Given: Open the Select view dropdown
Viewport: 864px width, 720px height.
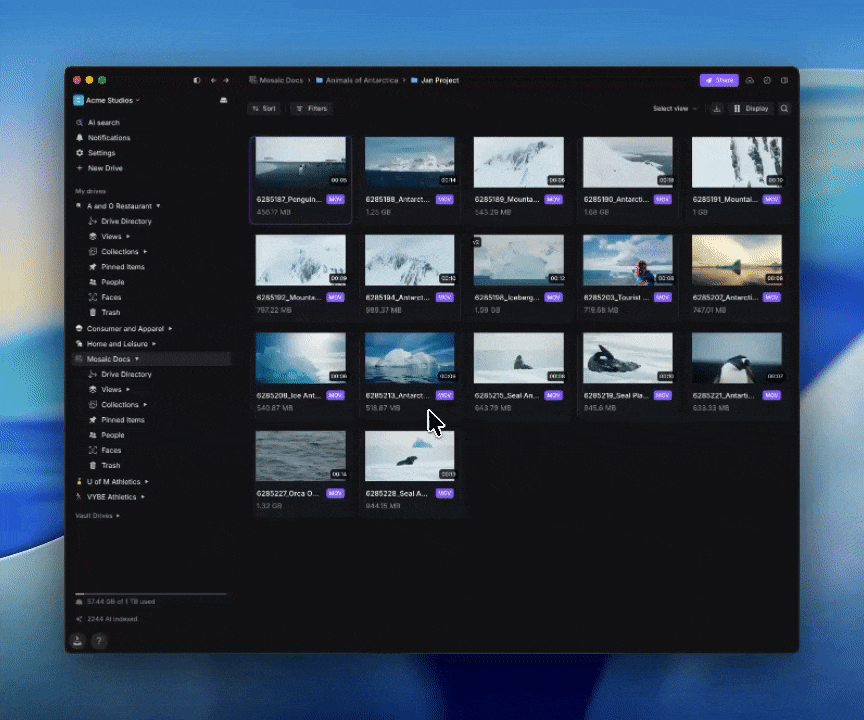Looking at the screenshot, I should click(x=674, y=108).
